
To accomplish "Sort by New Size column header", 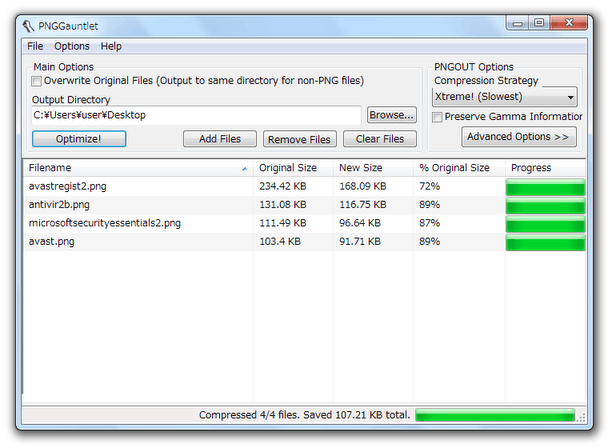I will click(x=373, y=168).
